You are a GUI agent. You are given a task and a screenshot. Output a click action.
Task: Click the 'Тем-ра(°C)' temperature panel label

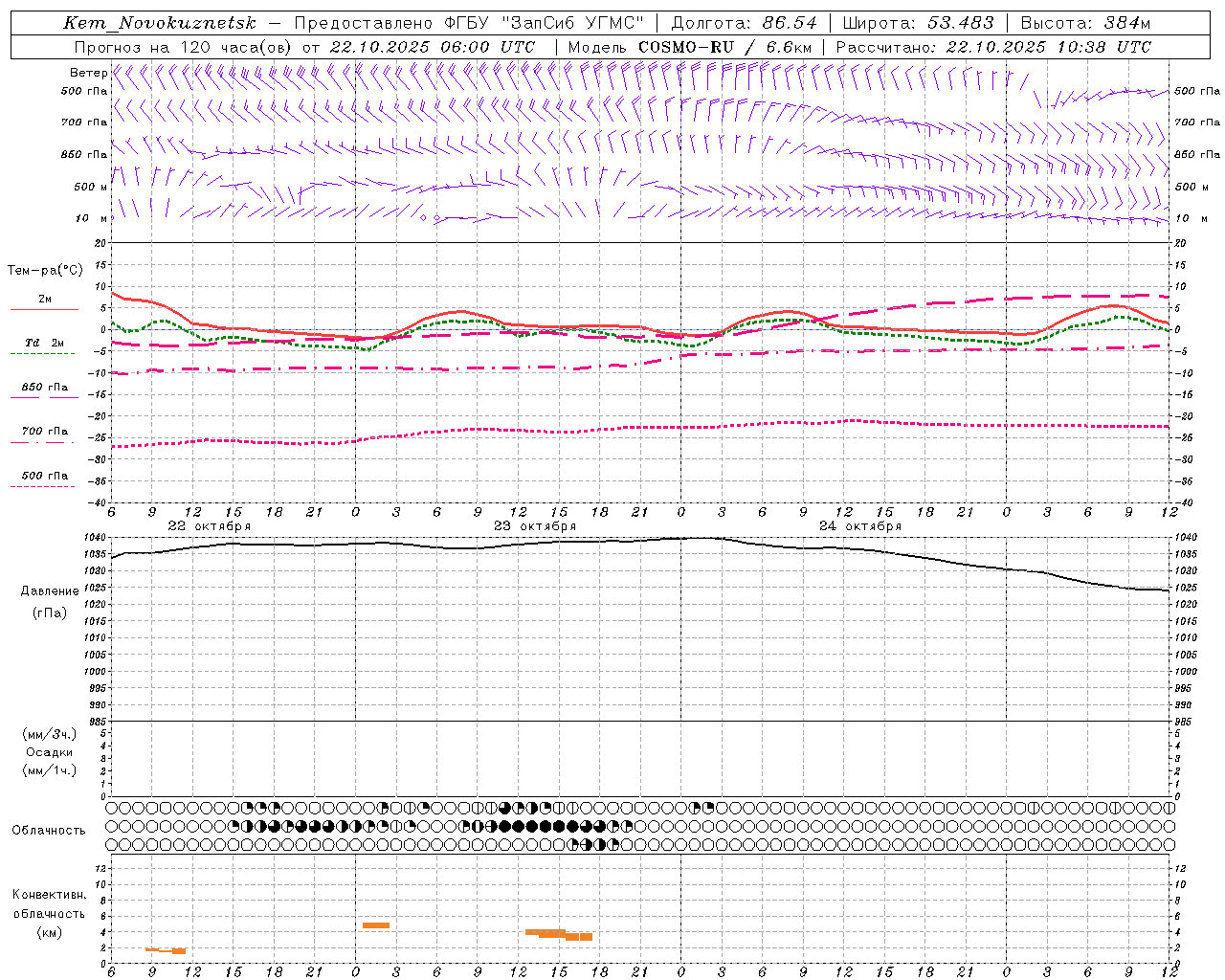[x=45, y=271]
